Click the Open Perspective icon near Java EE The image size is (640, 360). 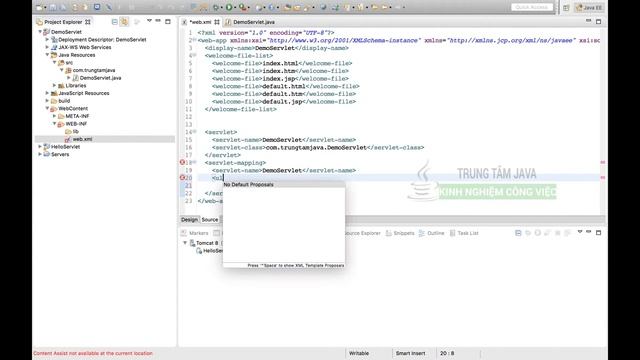pyautogui.click(x=566, y=7)
